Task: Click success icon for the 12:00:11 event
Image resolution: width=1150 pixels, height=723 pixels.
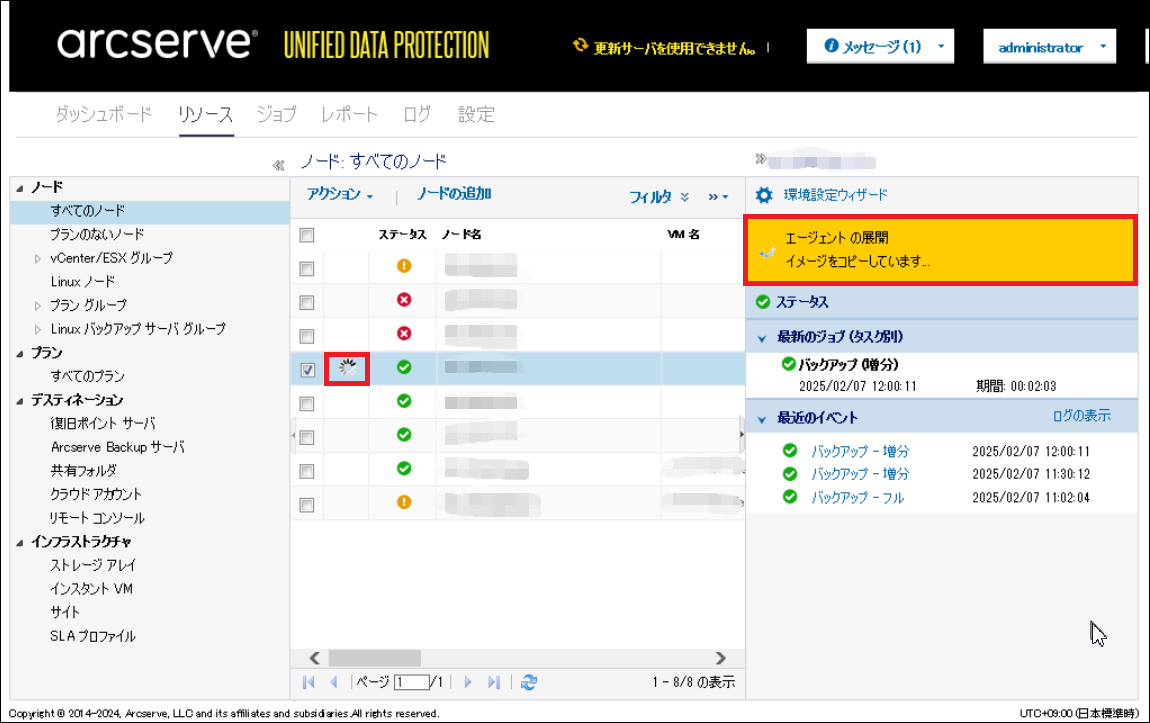Action: (x=790, y=450)
